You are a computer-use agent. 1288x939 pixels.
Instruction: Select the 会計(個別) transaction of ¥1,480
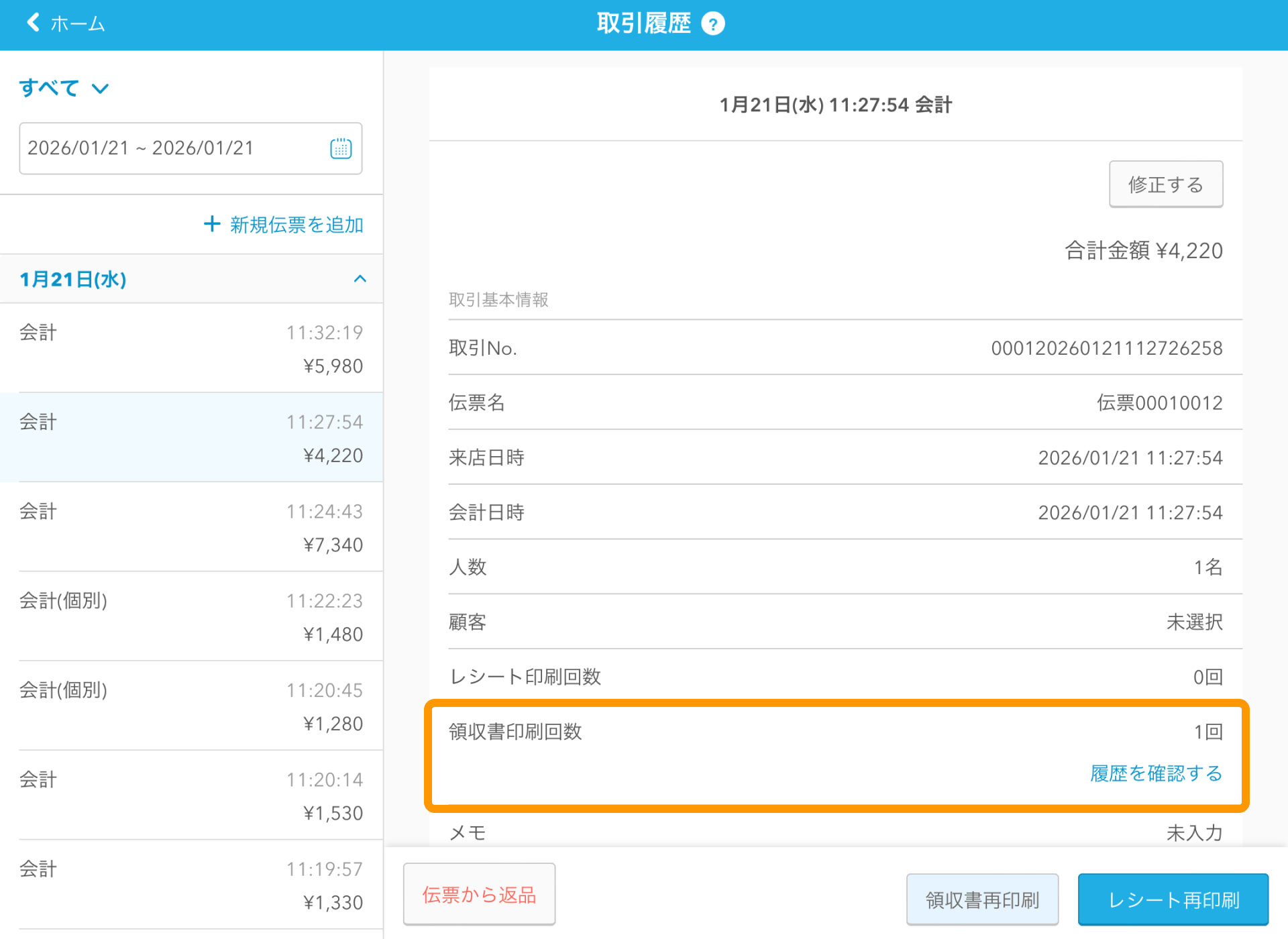click(191, 617)
